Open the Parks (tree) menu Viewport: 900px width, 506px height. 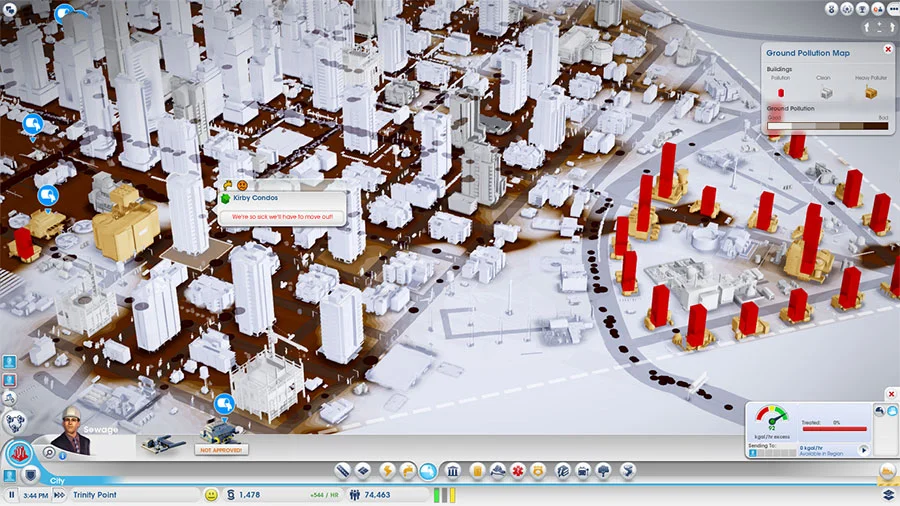(x=604, y=471)
